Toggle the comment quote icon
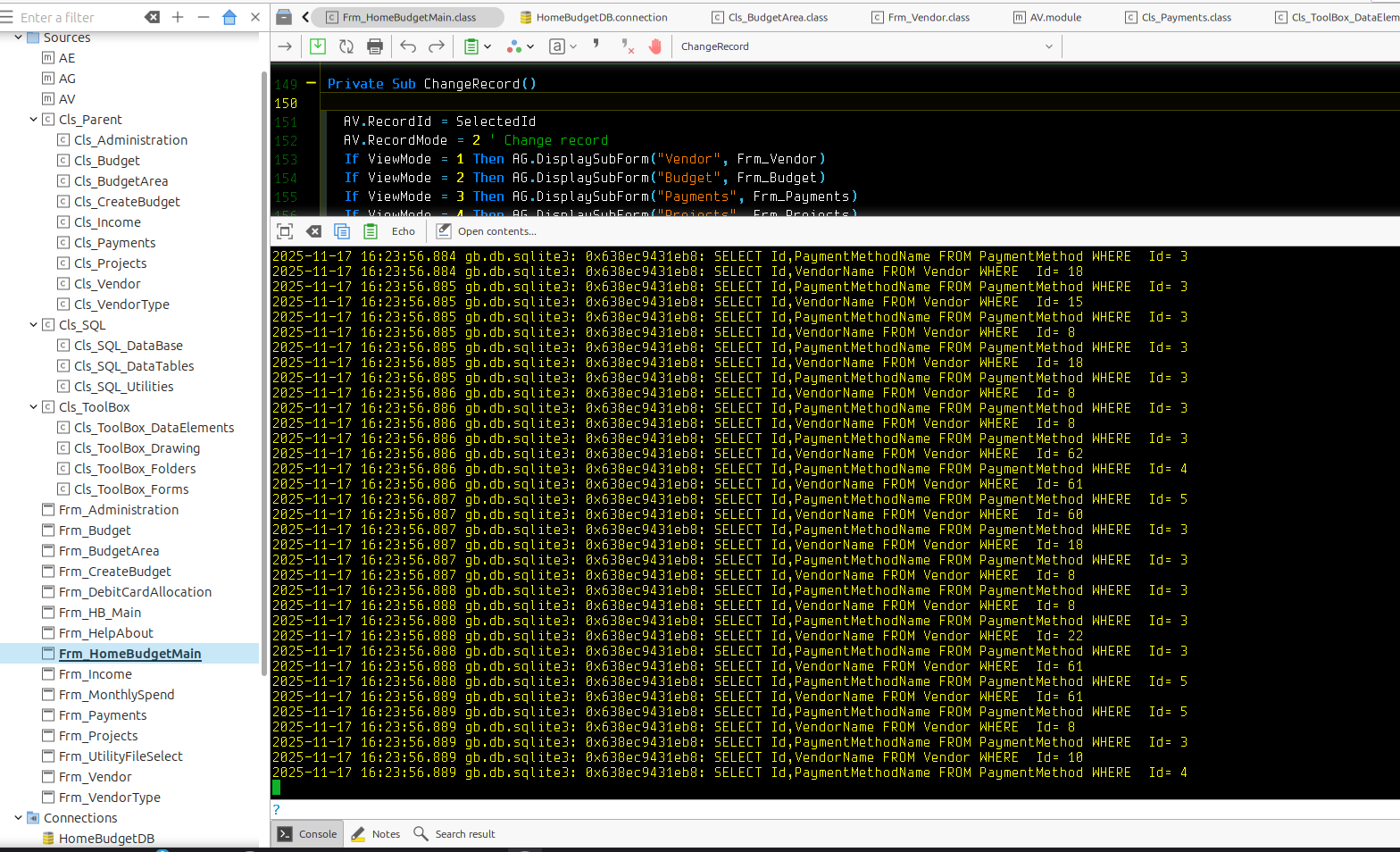Image resolution: width=1400 pixels, height=852 pixels. click(596, 45)
